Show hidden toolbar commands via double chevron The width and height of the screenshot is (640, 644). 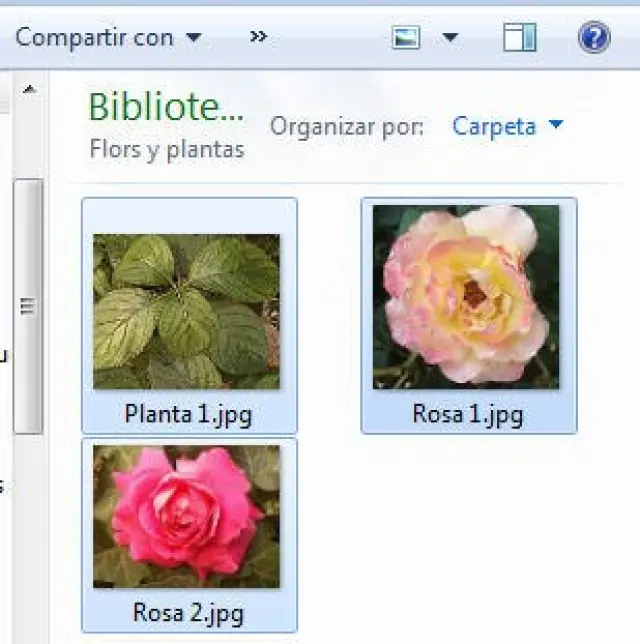(258, 37)
